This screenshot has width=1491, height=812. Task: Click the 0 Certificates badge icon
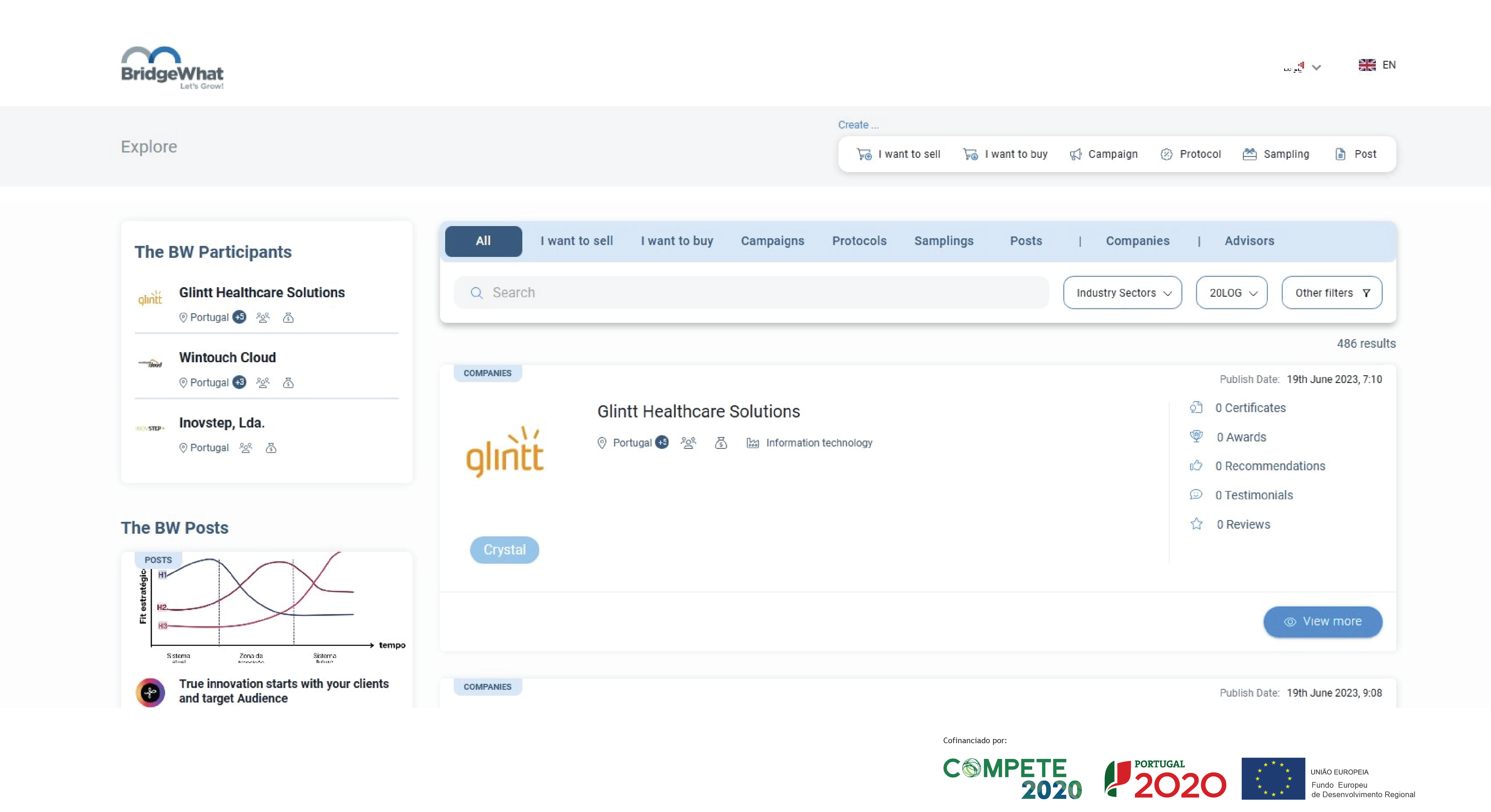pos(1197,407)
